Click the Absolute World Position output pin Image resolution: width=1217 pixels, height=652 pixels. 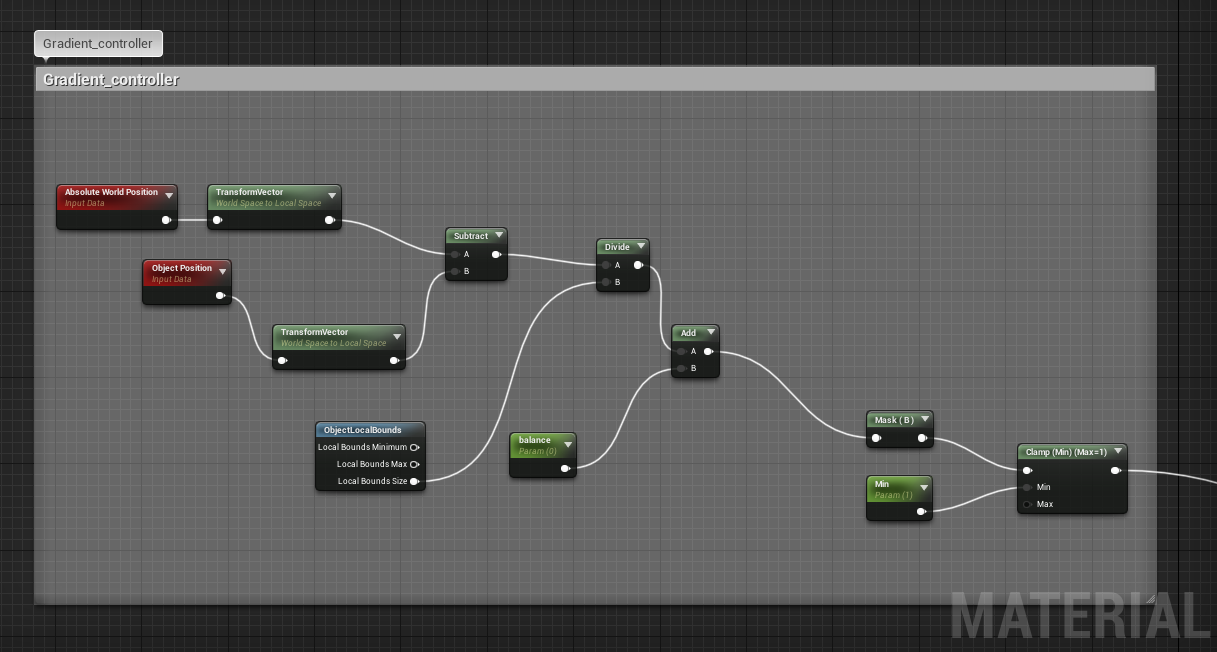(x=166, y=220)
